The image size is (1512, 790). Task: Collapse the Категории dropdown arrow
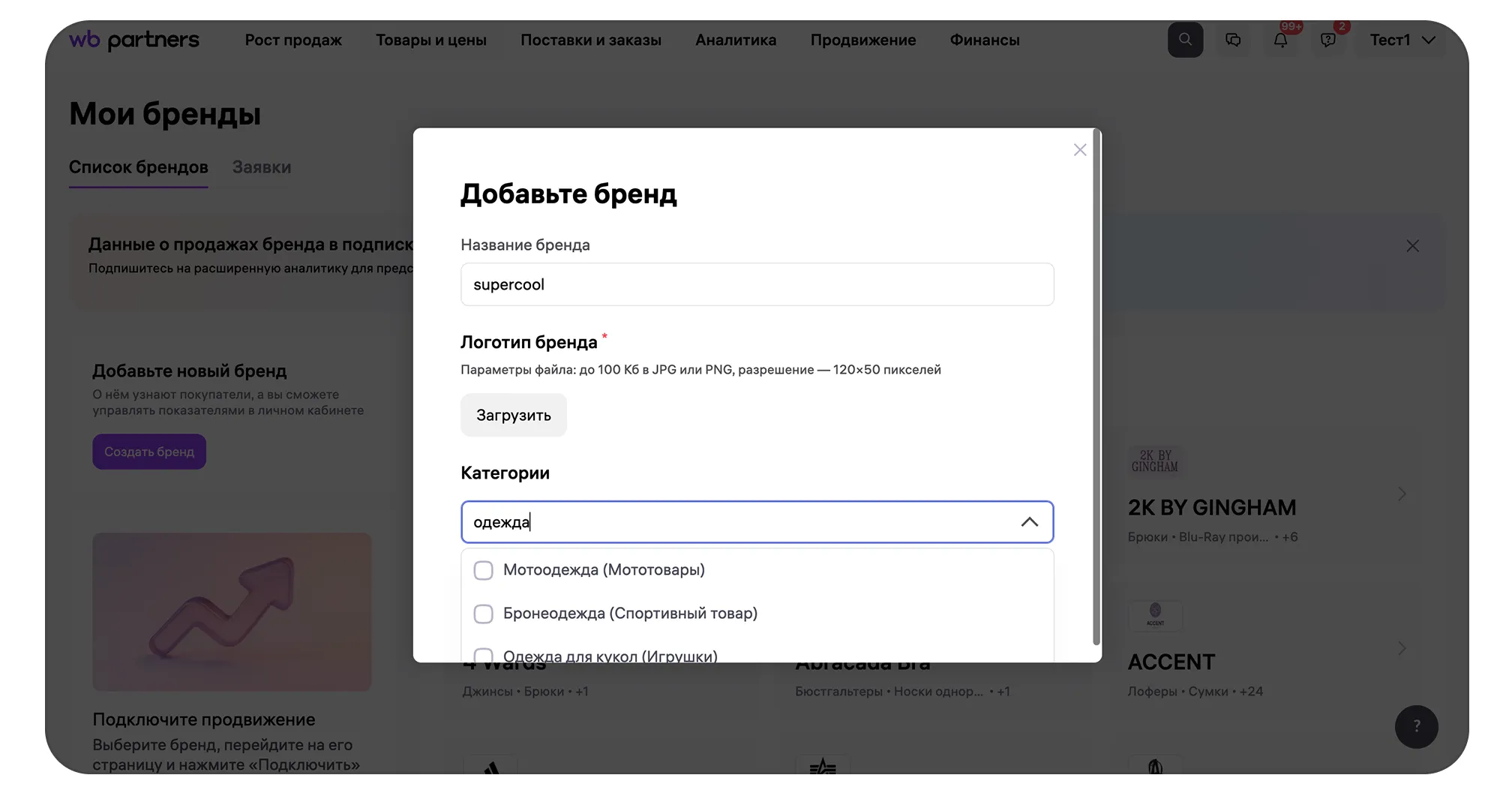[x=1030, y=522]
